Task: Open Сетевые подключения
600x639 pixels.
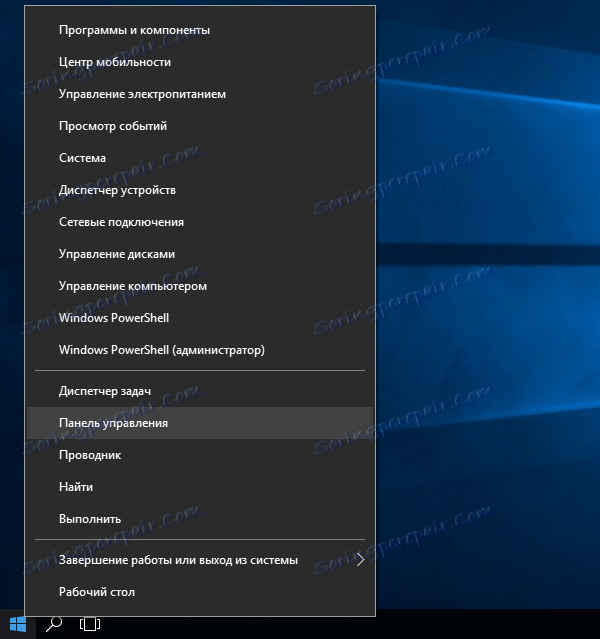Action: tap(200, 222)
